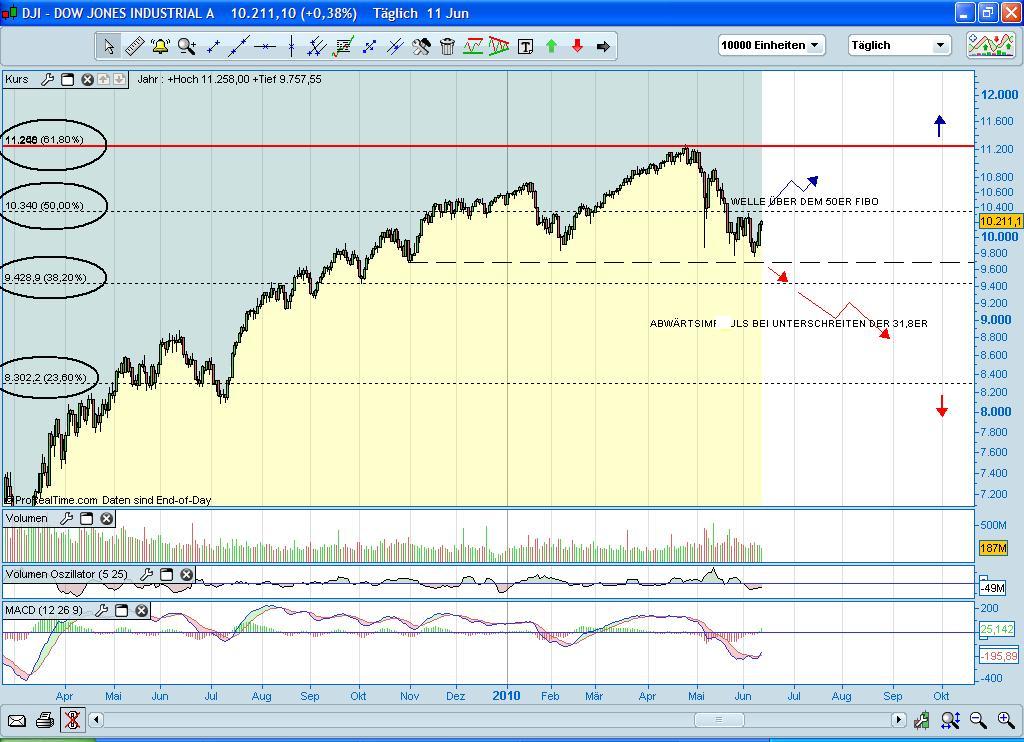Screen dimensions: 1024x742
Task: Select the ruler measurement tool
Action: pos(135,46)
